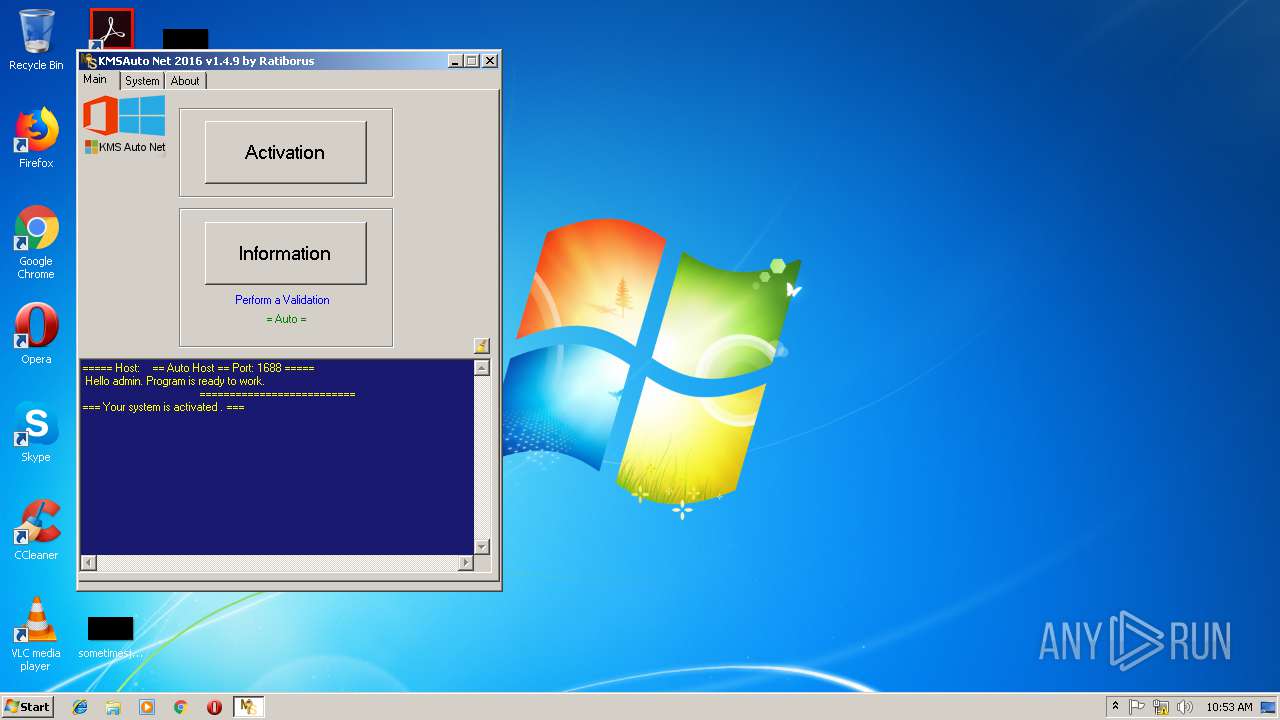Launch Windows Media Player from the taskbar
Image resolution: width=1280 pixels, height=720 pixels.
point(147,707)
